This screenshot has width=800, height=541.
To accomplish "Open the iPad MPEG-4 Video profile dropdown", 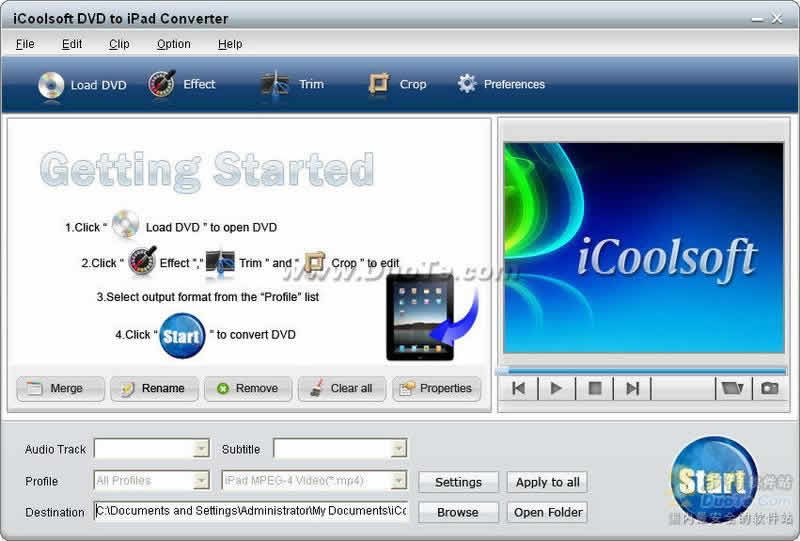I will click(399, 481).
